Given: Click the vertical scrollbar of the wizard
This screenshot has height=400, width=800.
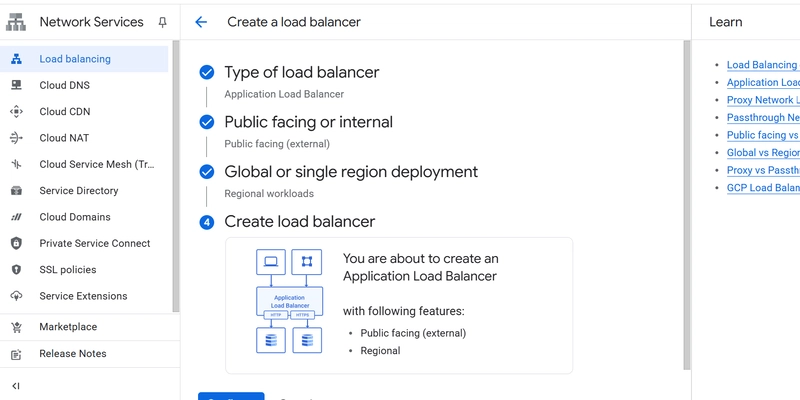Looking at the screenshot, I should 686,200.
